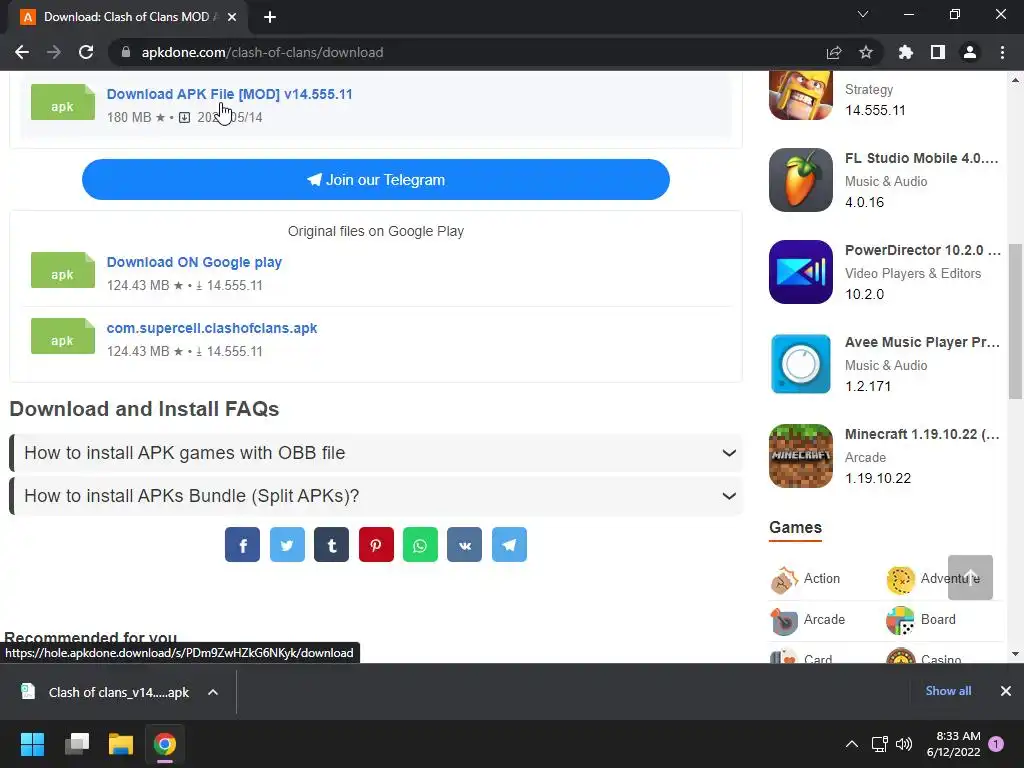Open notification badge in taskbar corner
The image size is (1024, 768).
(996, 744)
